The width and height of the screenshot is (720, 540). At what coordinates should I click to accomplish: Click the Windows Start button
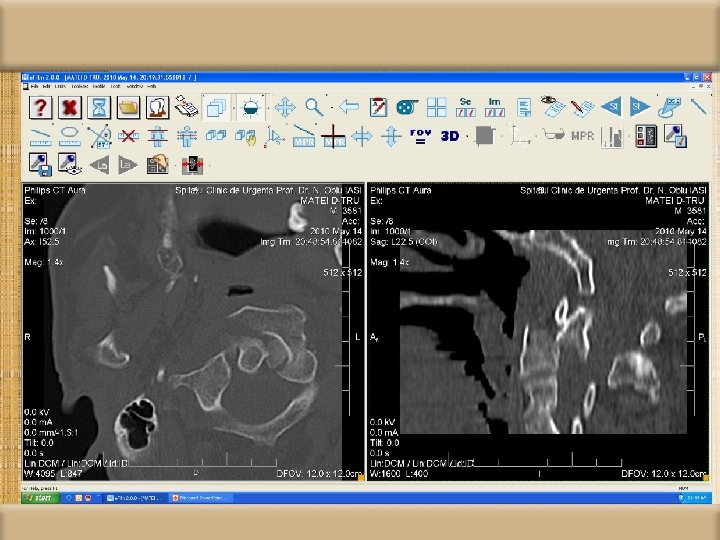[x=40, y=498]
